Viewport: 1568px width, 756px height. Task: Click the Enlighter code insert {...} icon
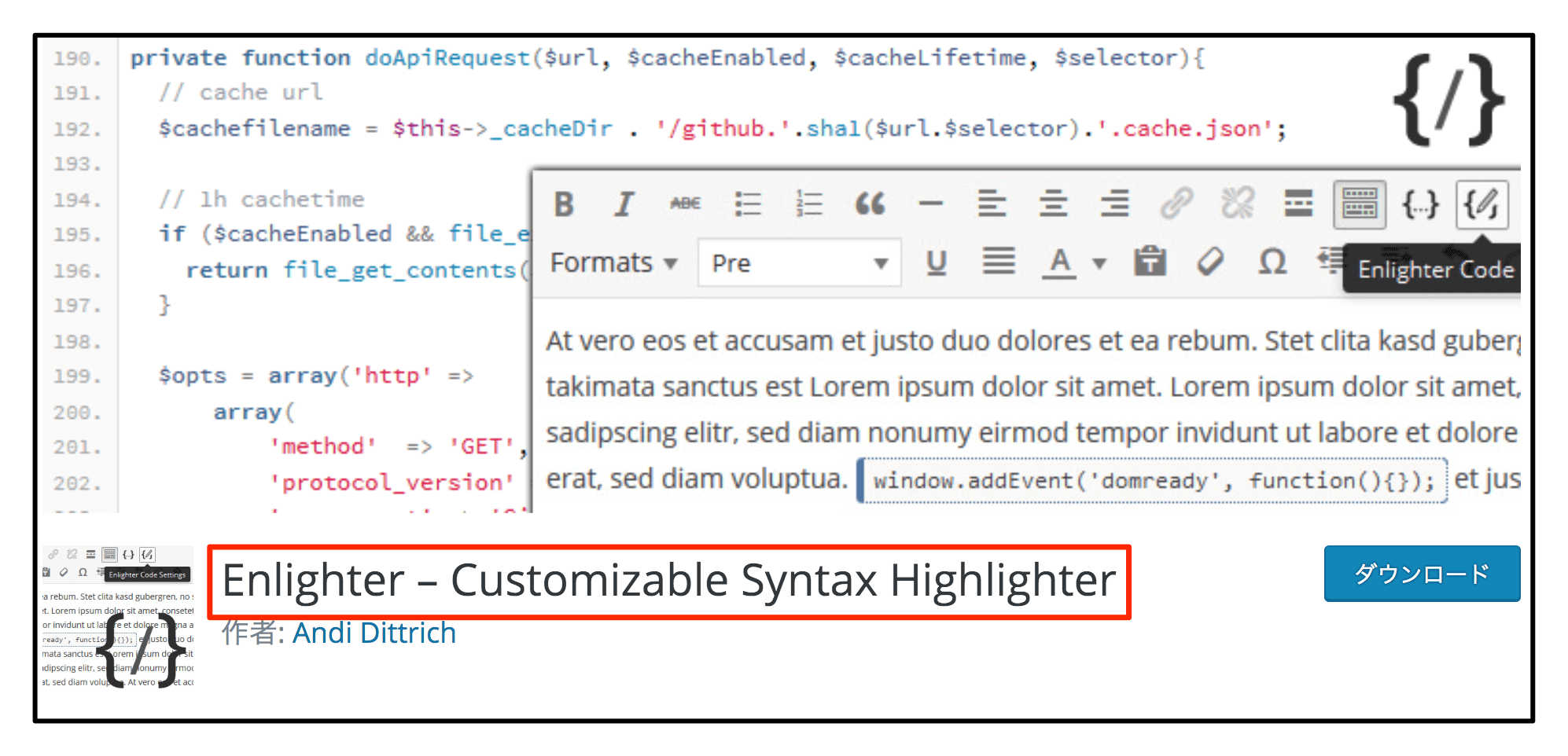[x=1420, y=204]
